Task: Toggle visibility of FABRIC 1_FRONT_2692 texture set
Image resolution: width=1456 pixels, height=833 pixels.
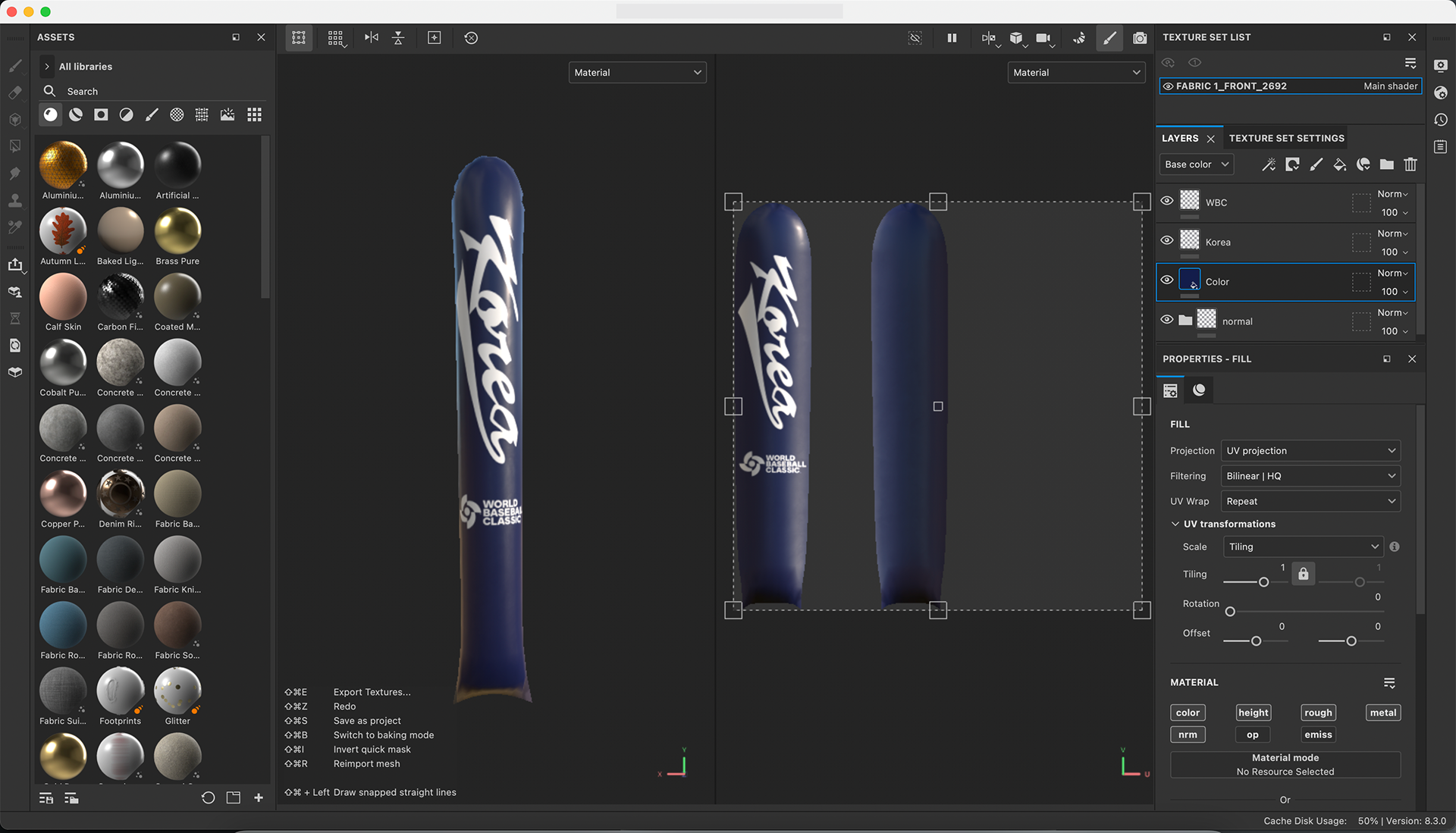Action: pos(1168,86)
